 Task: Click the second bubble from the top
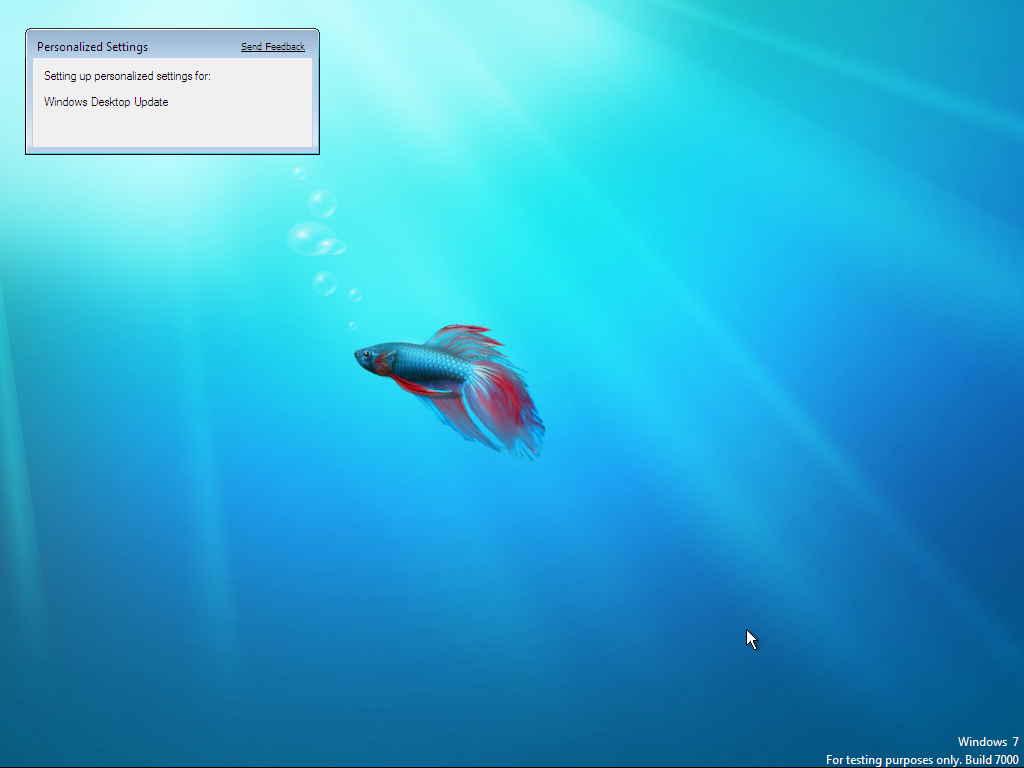(x=321, y=204)
